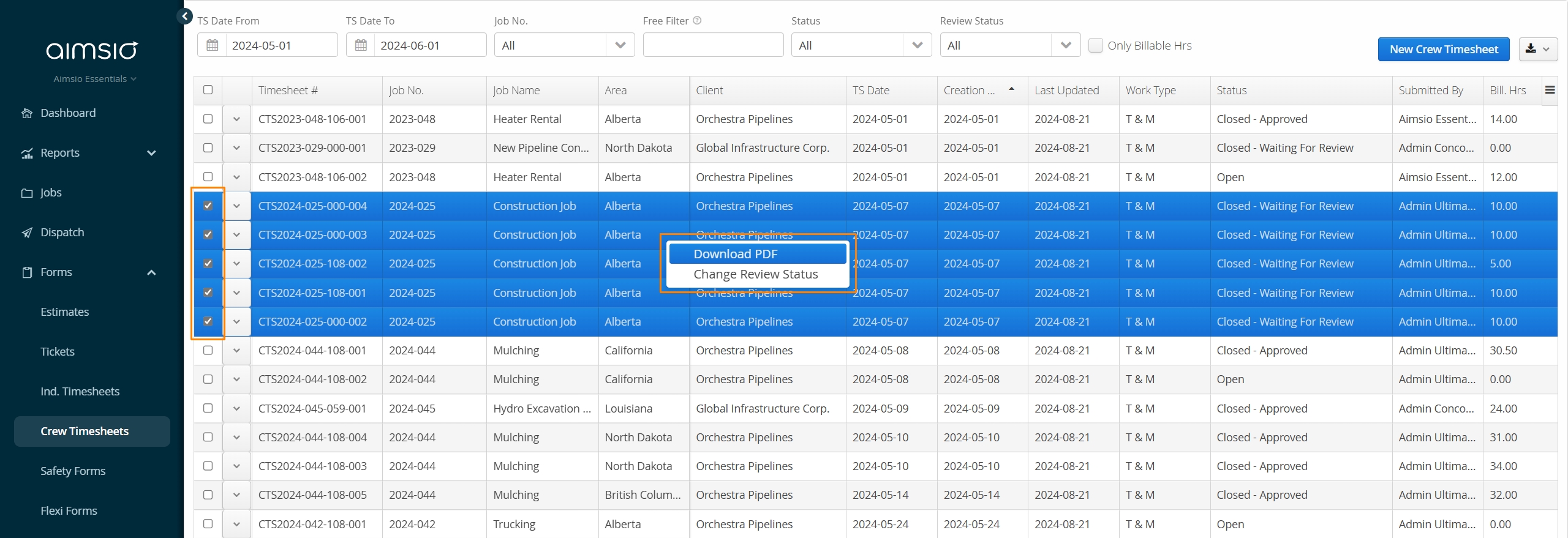
Task: Select Crew Timesheets in the sidebar
Action: pos(92,432)
